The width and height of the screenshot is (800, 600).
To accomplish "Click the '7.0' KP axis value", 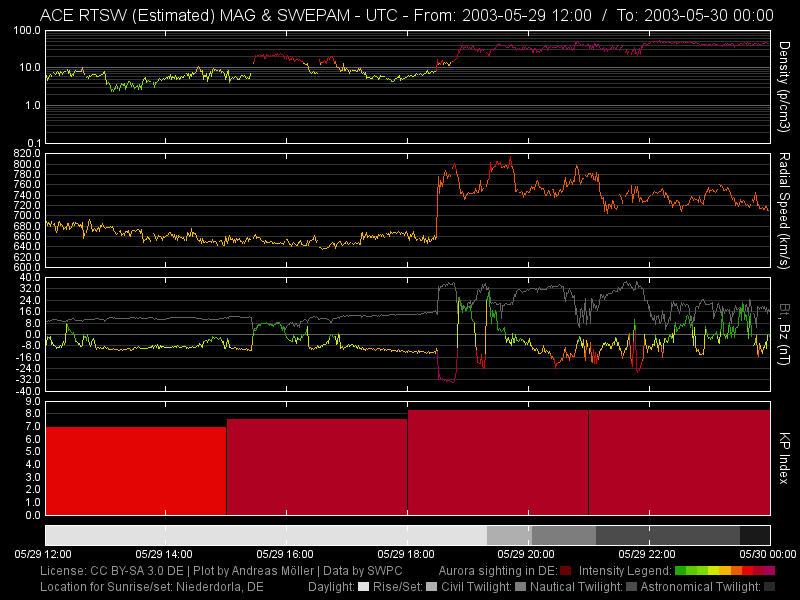I will tap(33, 427).
